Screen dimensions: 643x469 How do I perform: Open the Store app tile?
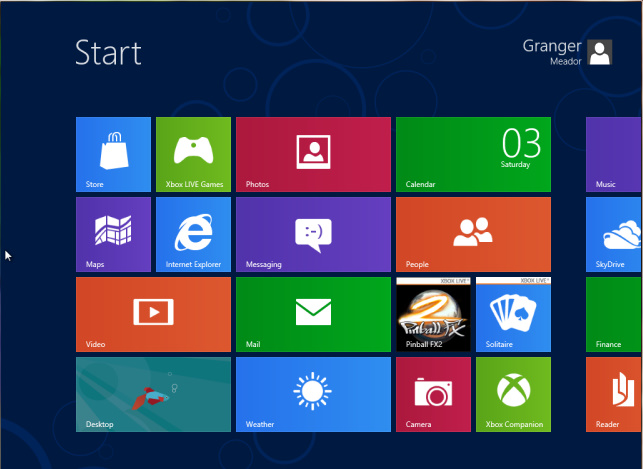point(113,154)
